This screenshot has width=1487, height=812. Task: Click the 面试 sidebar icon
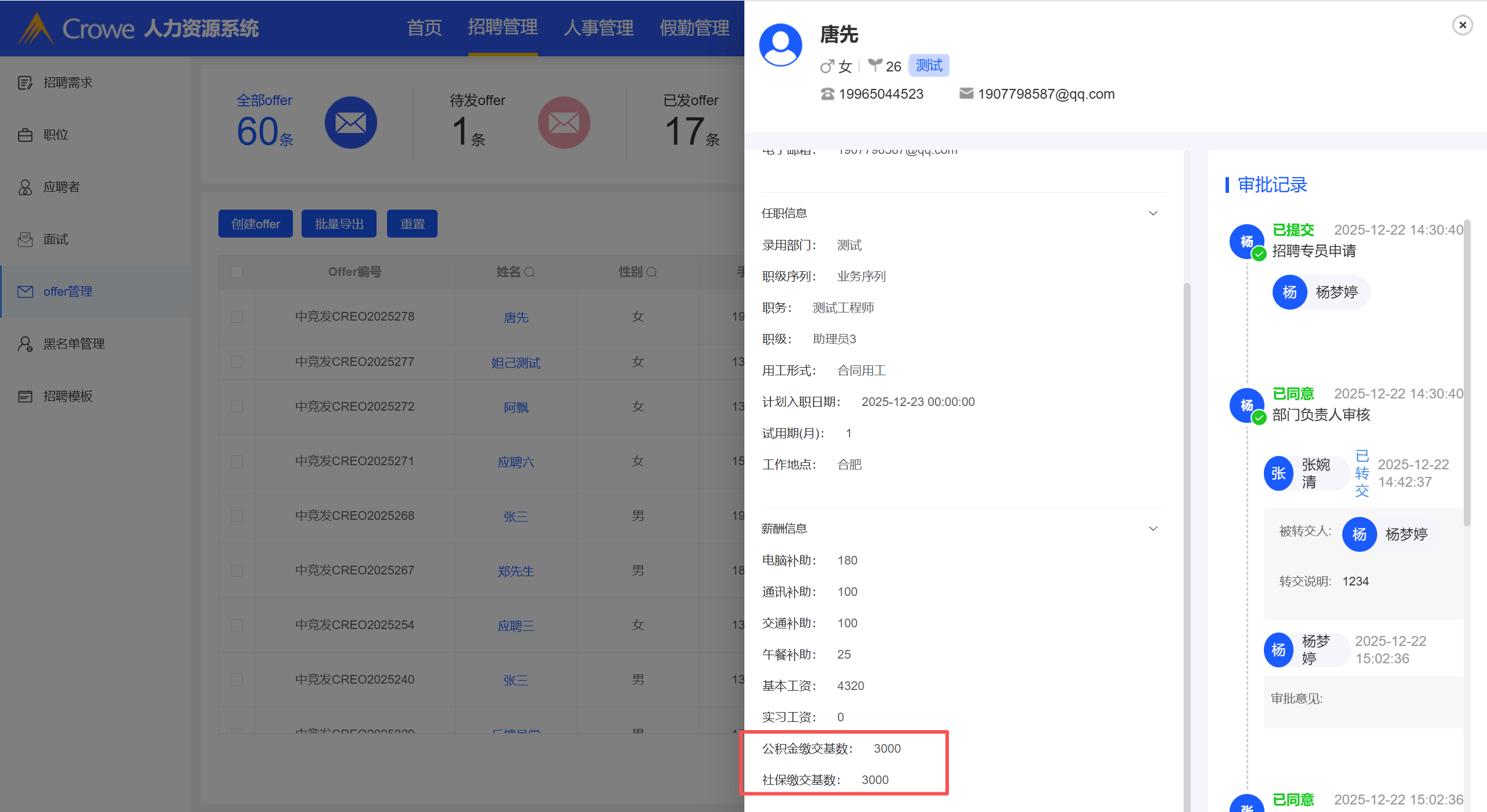pyautogui.click(x=25, y=239)
